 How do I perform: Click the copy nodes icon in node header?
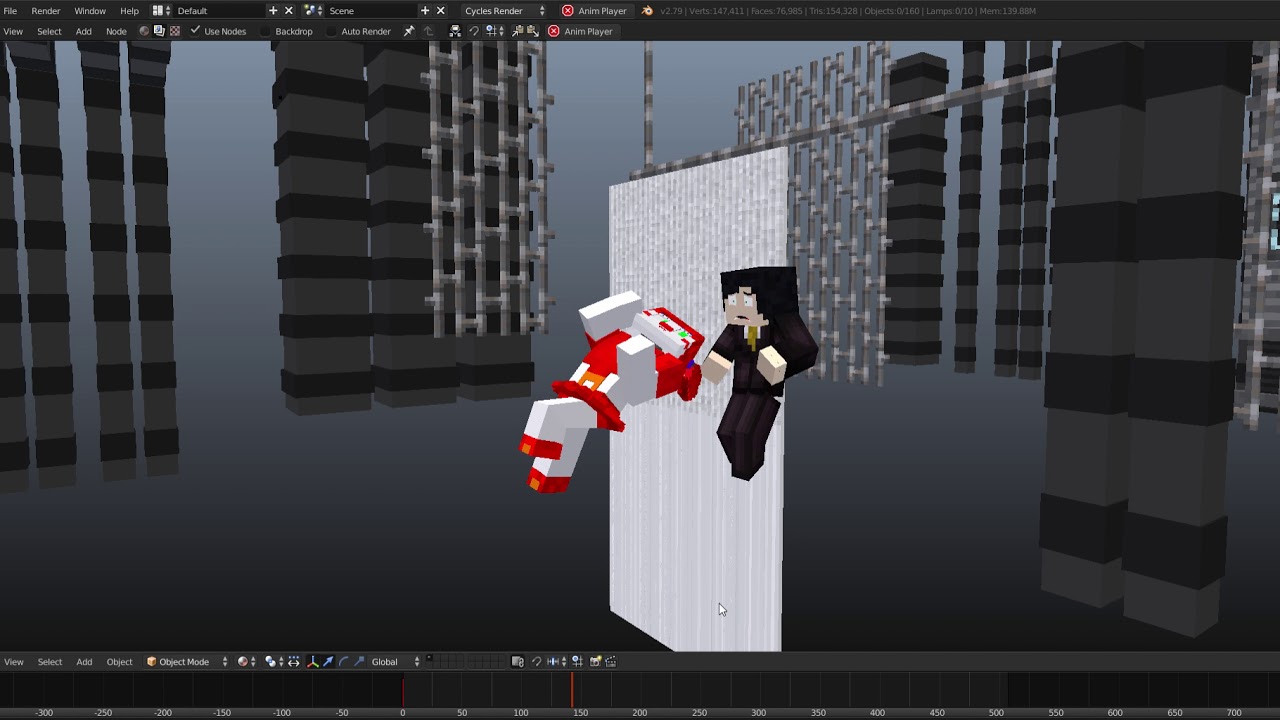pyautogui.click(x=517, y=31)
